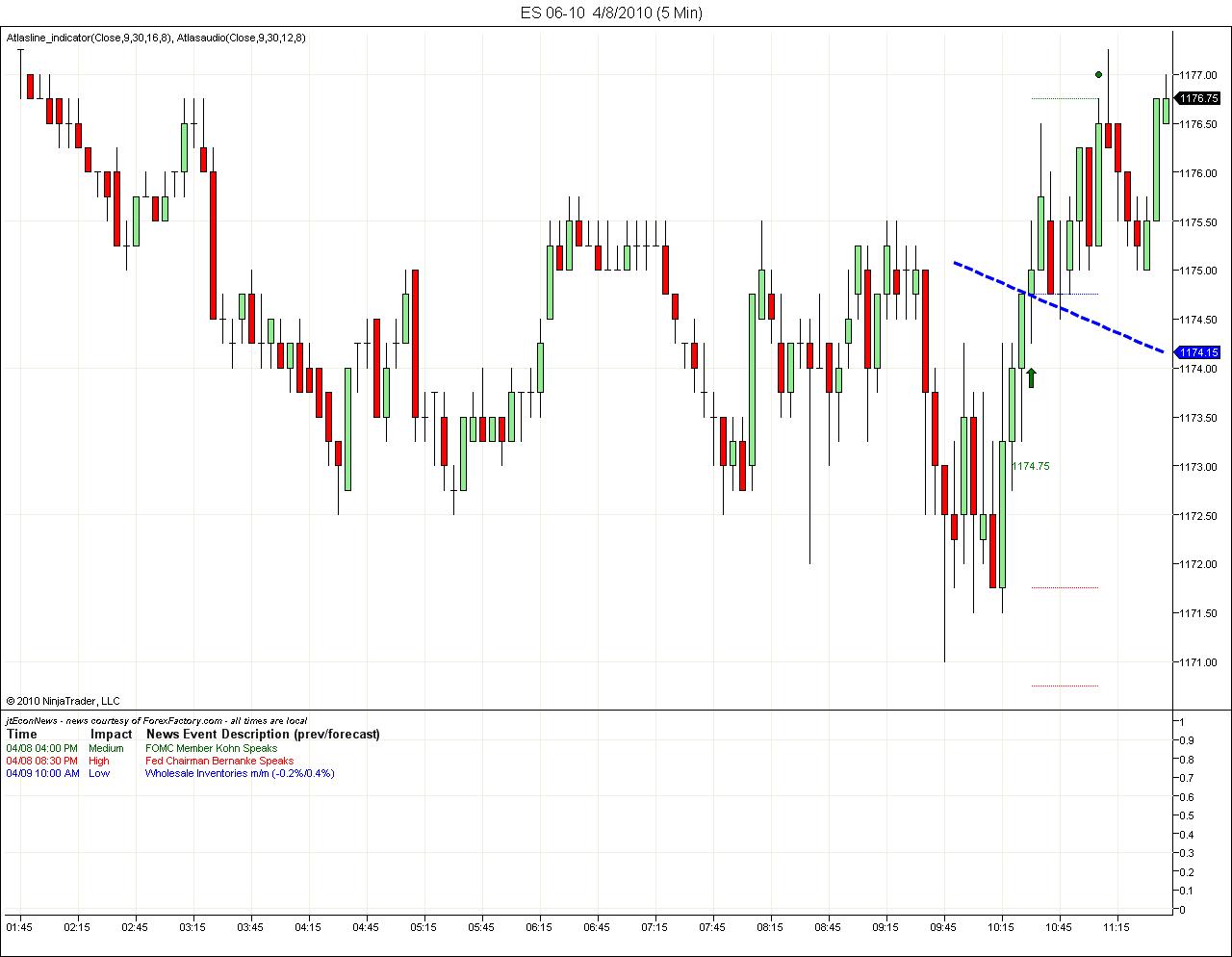
Task: Click the News Event Description column header
Action: point(263,734)
